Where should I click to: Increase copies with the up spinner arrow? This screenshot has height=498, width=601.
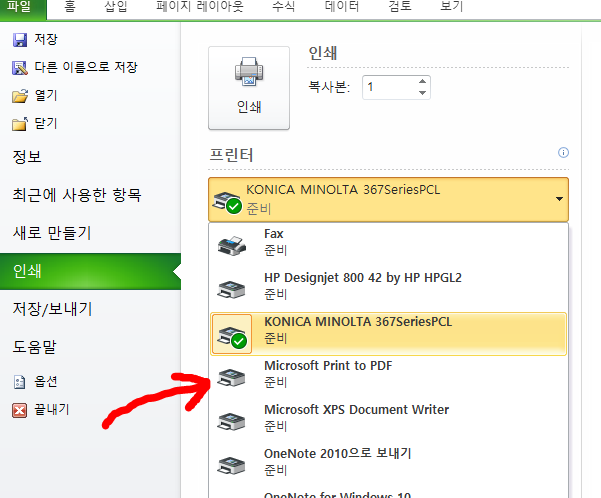(x=422, y=81)
